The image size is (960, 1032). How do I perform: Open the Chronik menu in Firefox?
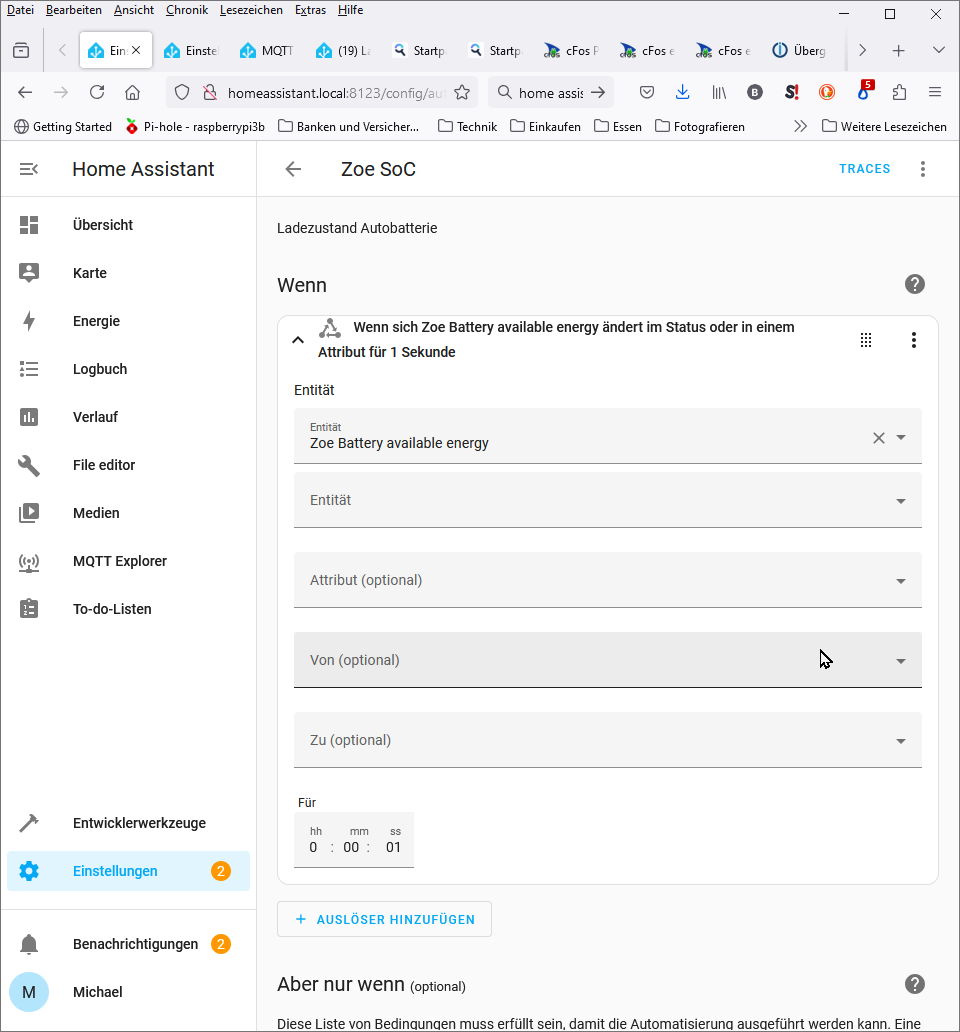(186, 10)
